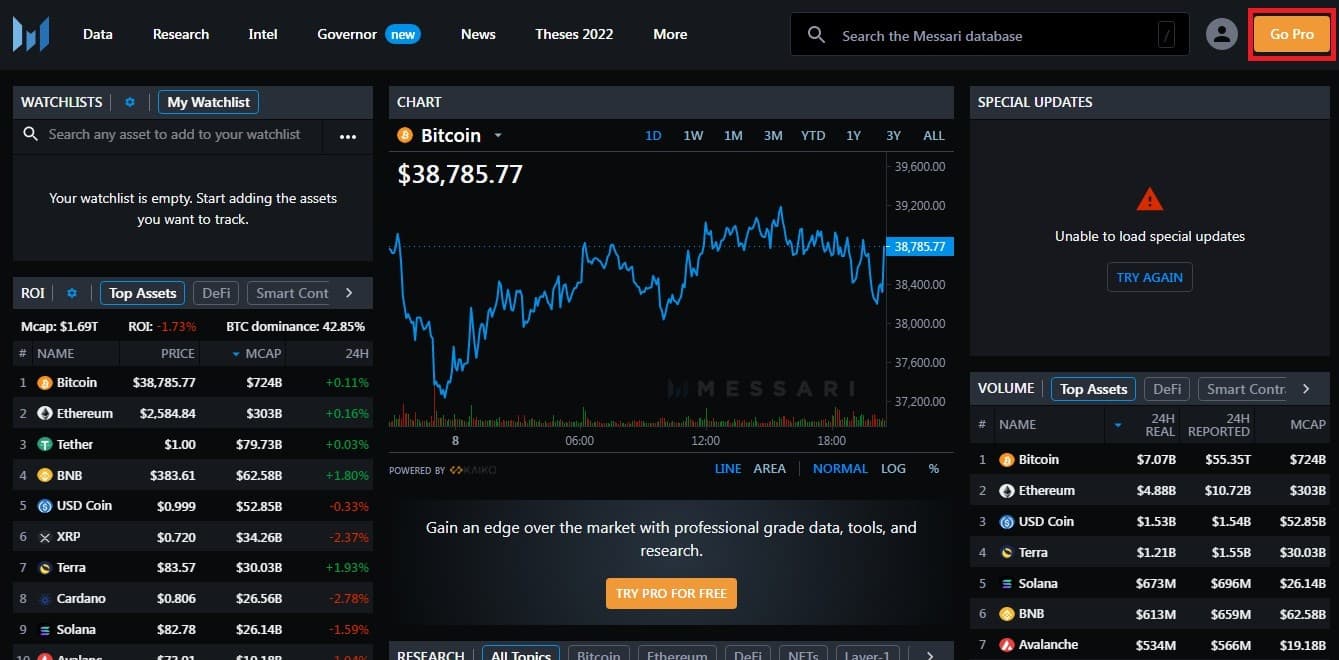Viewport: 1339px width, 660px height.
Task: Click the Tether icon in ROI table
Action: point(44,444)
